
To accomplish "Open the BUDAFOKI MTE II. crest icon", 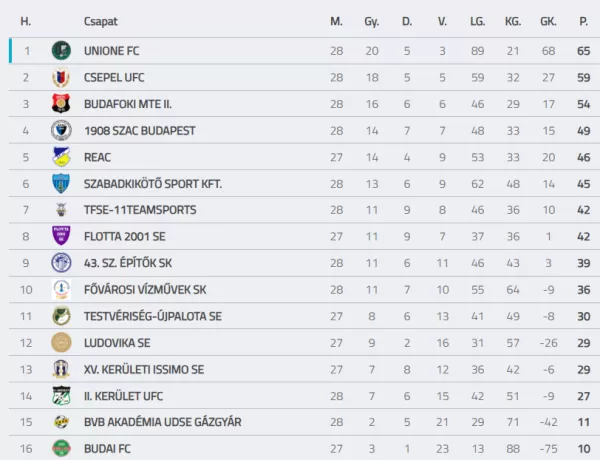I will 61,104.
